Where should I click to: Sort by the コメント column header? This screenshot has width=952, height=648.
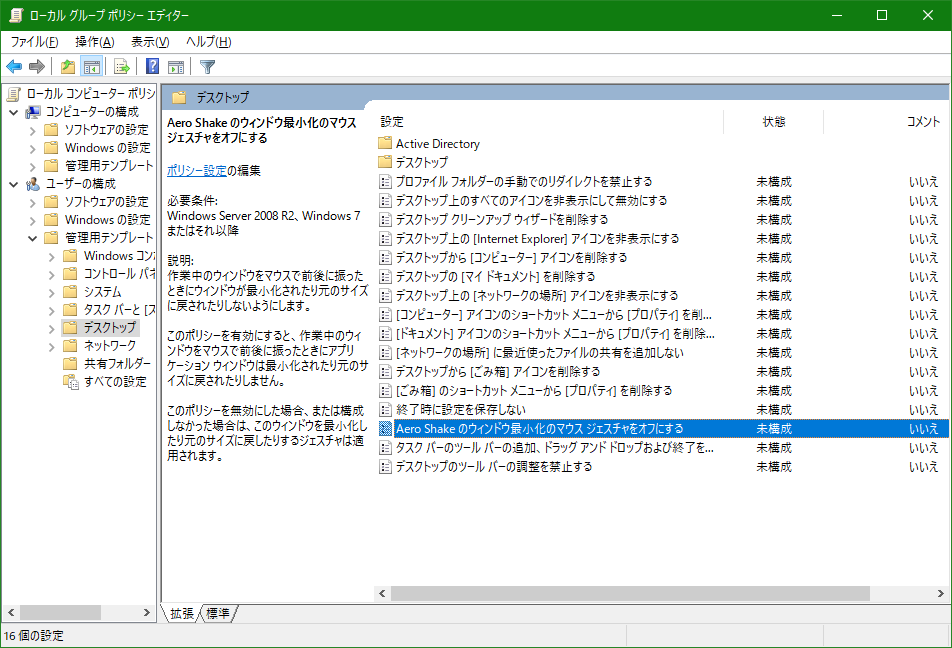pyautogui.click(x=923, y=121)
